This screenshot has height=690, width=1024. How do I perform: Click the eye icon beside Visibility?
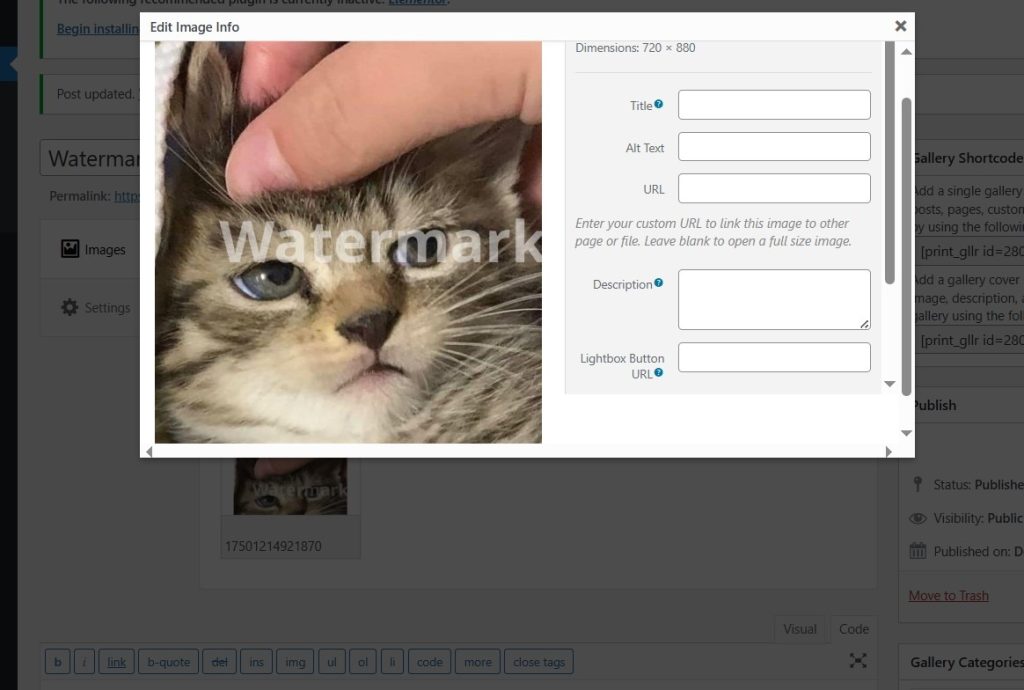917,518
